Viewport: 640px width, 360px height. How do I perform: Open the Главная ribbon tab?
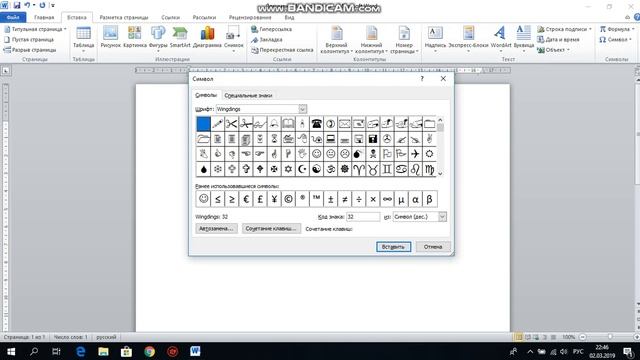(x=44, y=18)
